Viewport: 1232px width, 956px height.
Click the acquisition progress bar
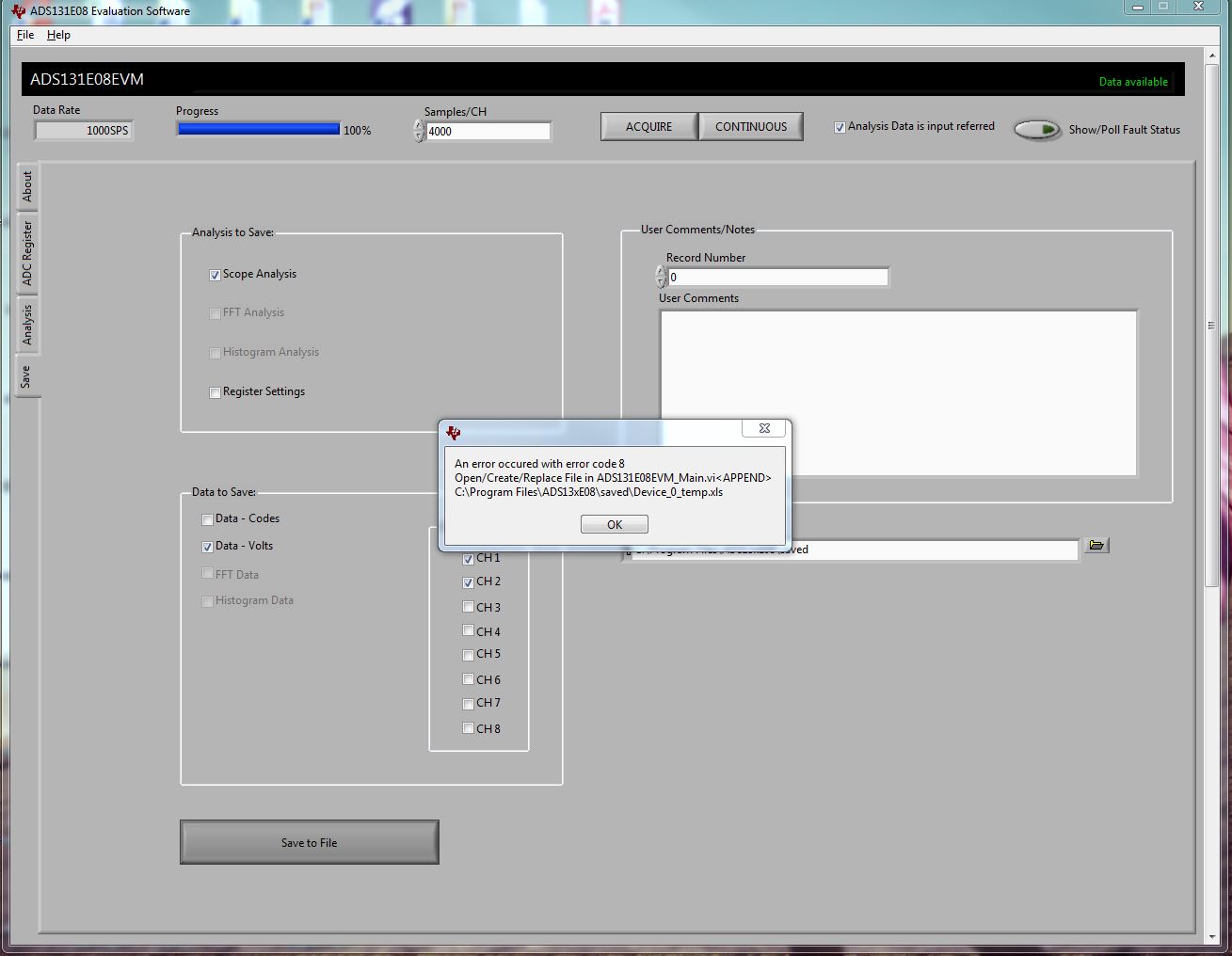(x=259, y=130)
